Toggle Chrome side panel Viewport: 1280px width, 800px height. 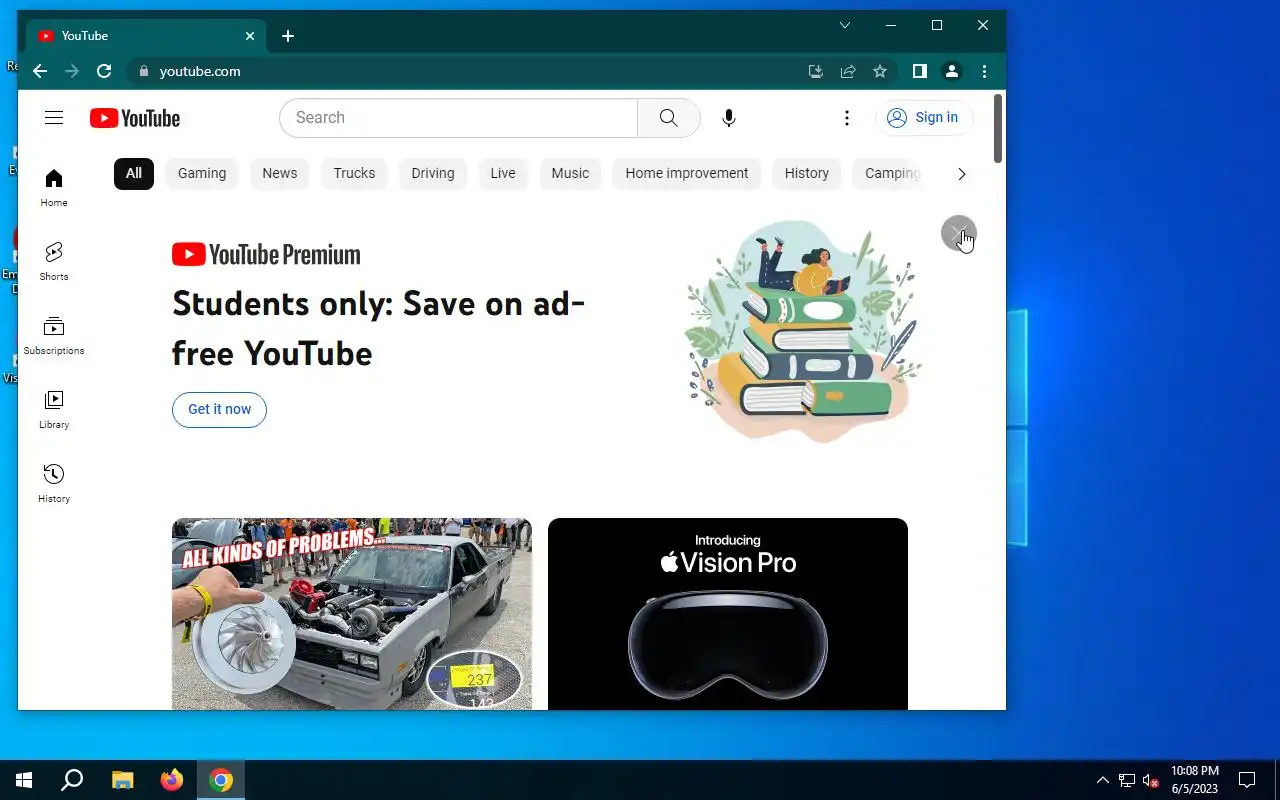(x=920, y=71)
